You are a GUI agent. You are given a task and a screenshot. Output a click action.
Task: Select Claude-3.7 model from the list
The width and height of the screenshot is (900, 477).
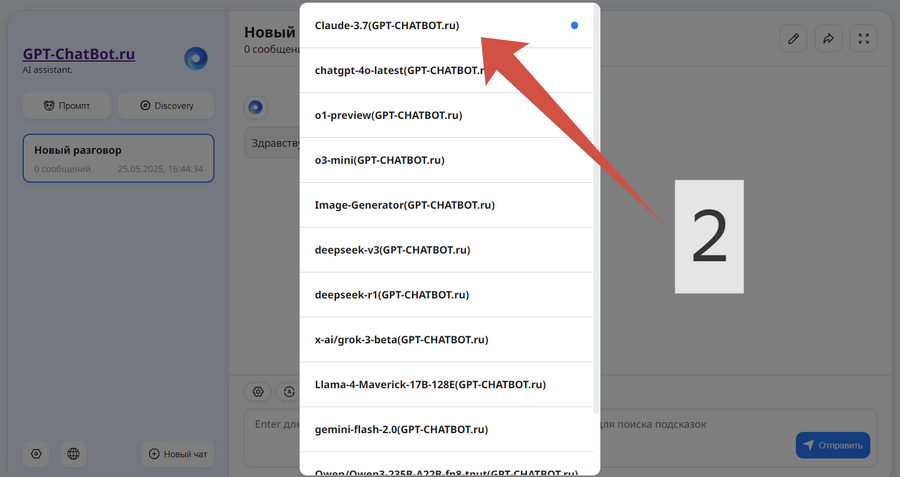pos(446,25)
